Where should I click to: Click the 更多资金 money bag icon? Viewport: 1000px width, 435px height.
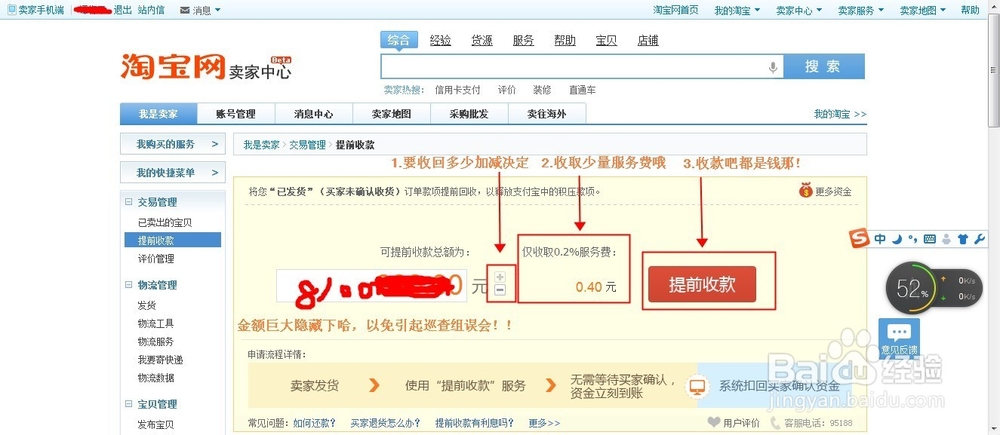[x=805, y=190]
